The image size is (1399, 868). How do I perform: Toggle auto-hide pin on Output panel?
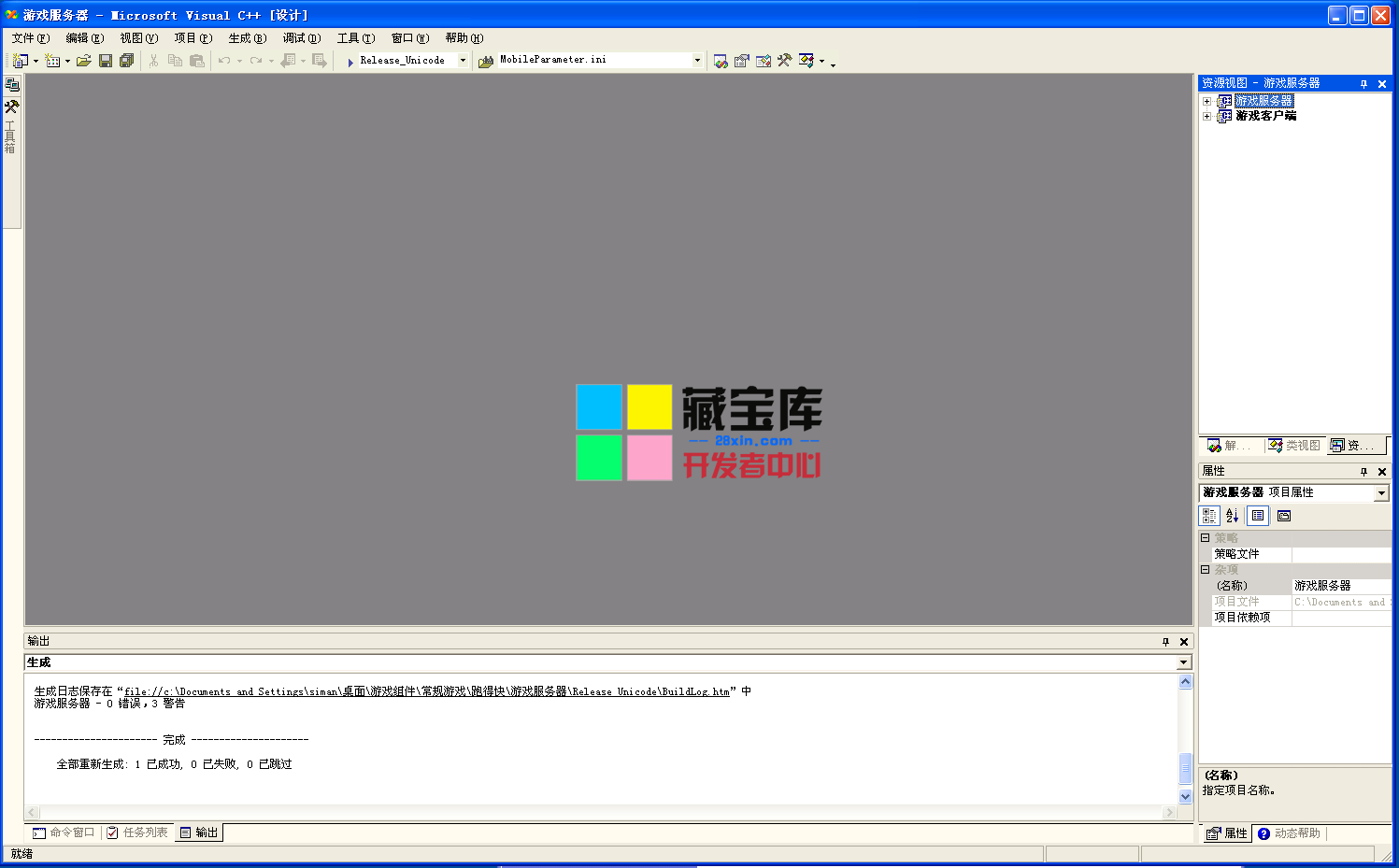click(1165, 642)
